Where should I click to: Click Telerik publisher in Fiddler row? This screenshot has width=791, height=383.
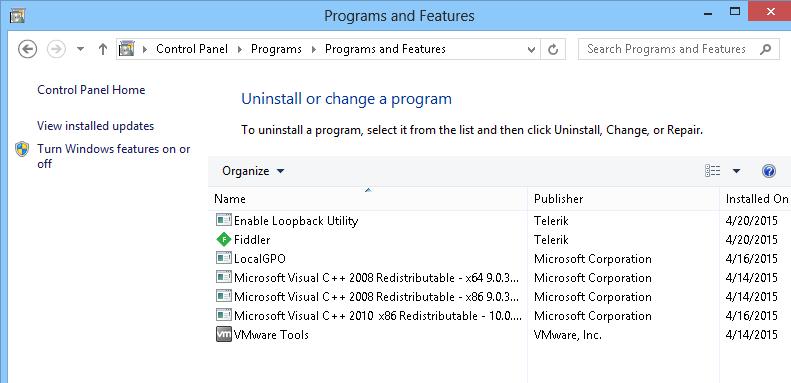pos(551,240)
